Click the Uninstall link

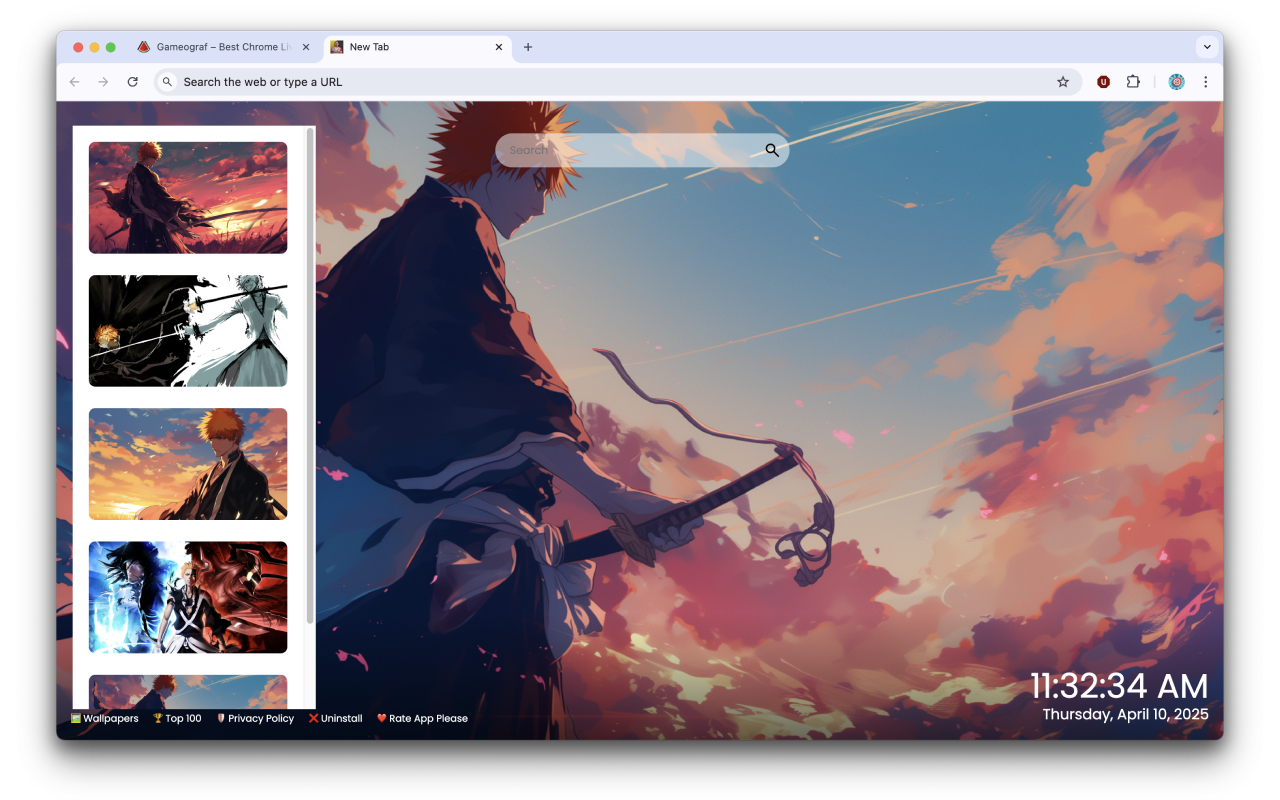(x=340, y=718)
